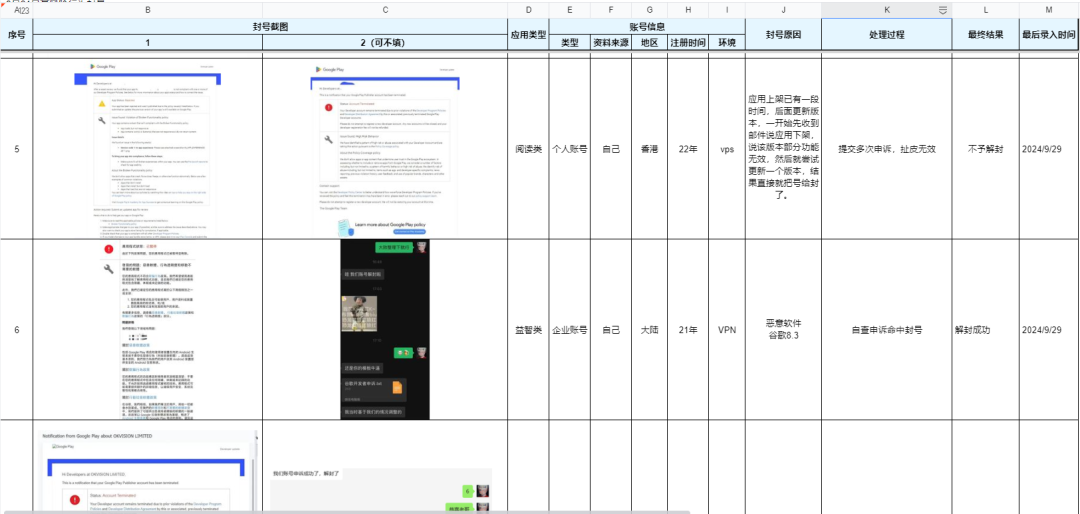Select row number 6 cell
The height and width of the screenshot is (514, 1080).
tap(17, 329)
